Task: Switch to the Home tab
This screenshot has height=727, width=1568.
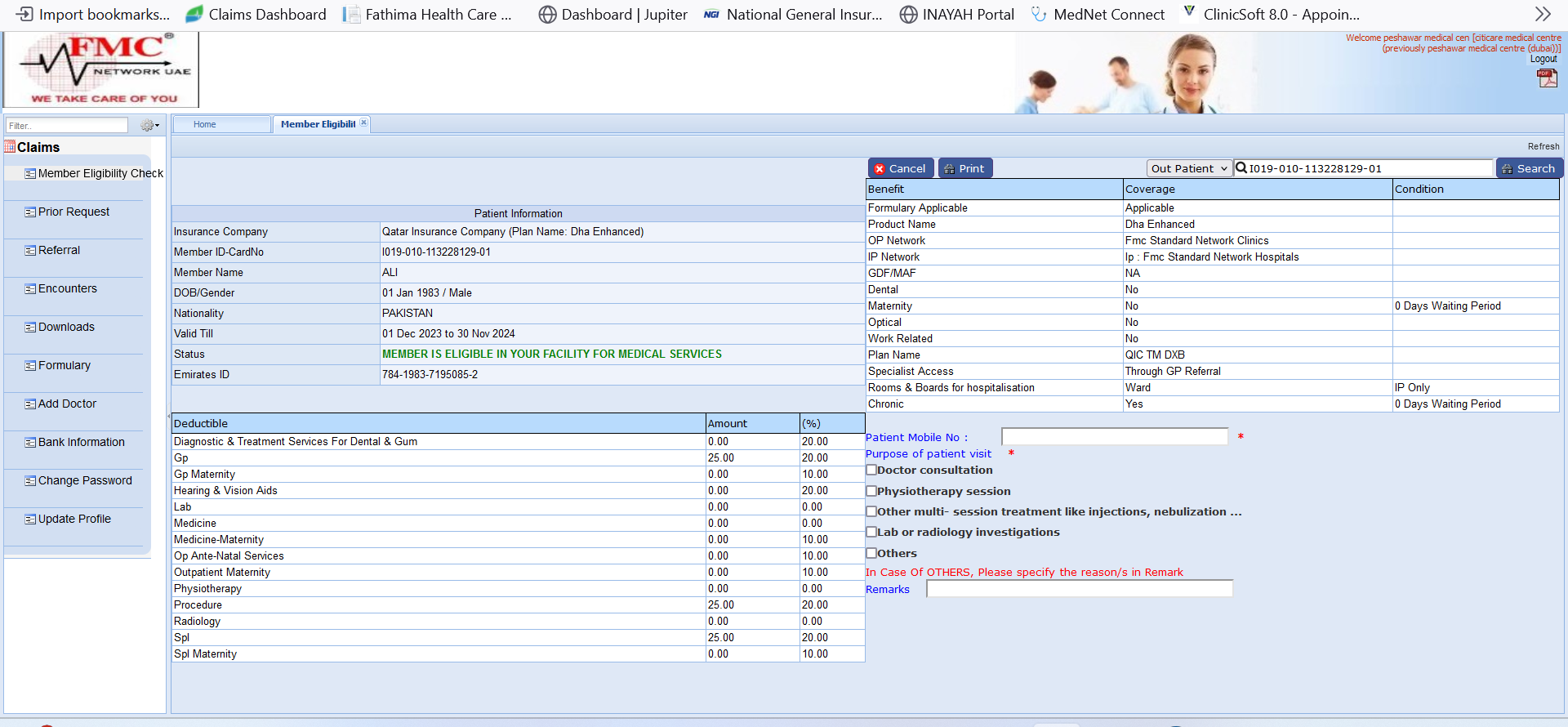Action: click(x=205, y=124)
